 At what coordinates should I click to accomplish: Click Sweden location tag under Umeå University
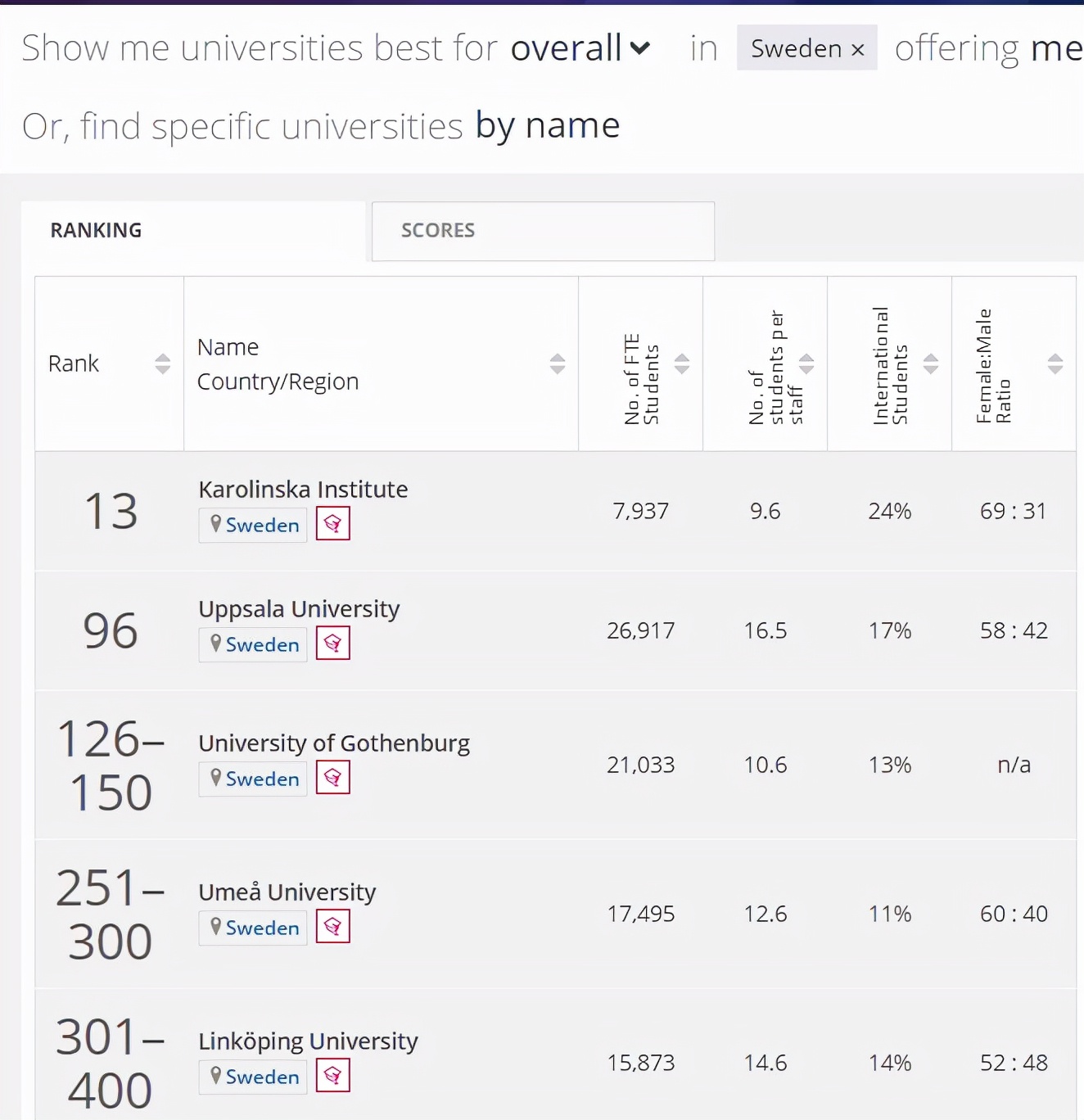coord(253,928)
